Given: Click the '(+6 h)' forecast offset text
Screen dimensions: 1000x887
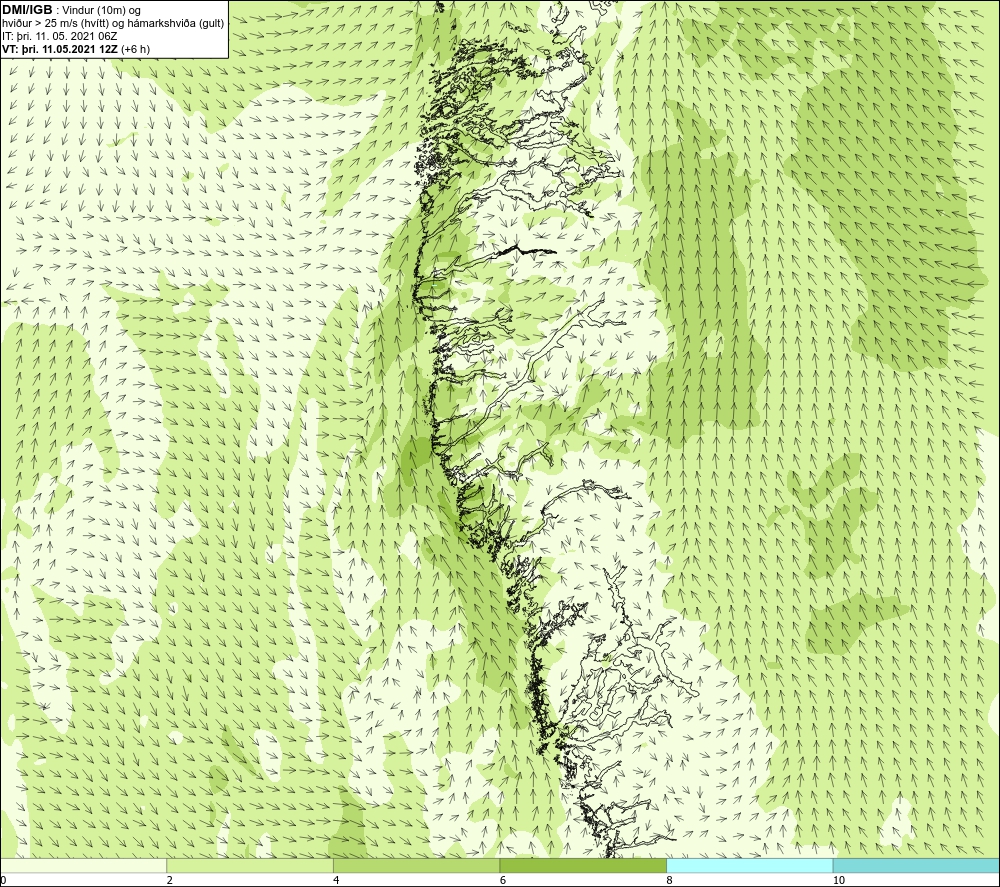Looking at the screenshot, I should click(135, 49).
